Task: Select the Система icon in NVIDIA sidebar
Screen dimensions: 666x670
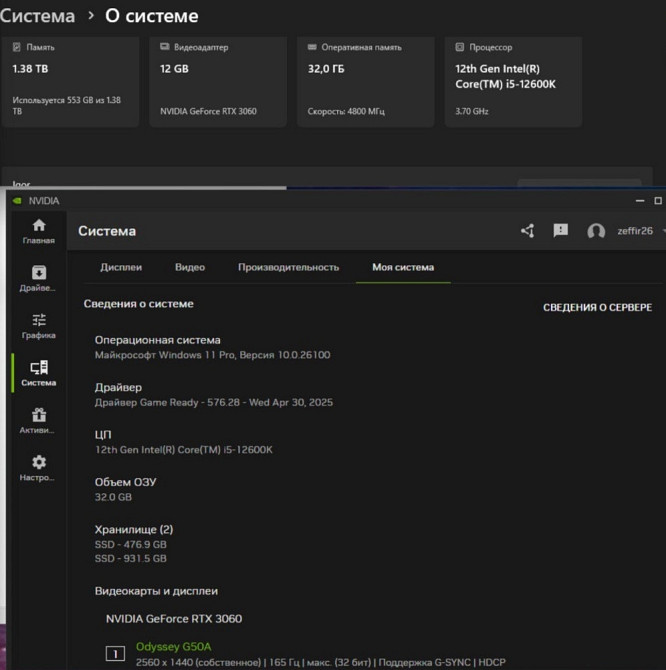Action: (x=39, y=367)
